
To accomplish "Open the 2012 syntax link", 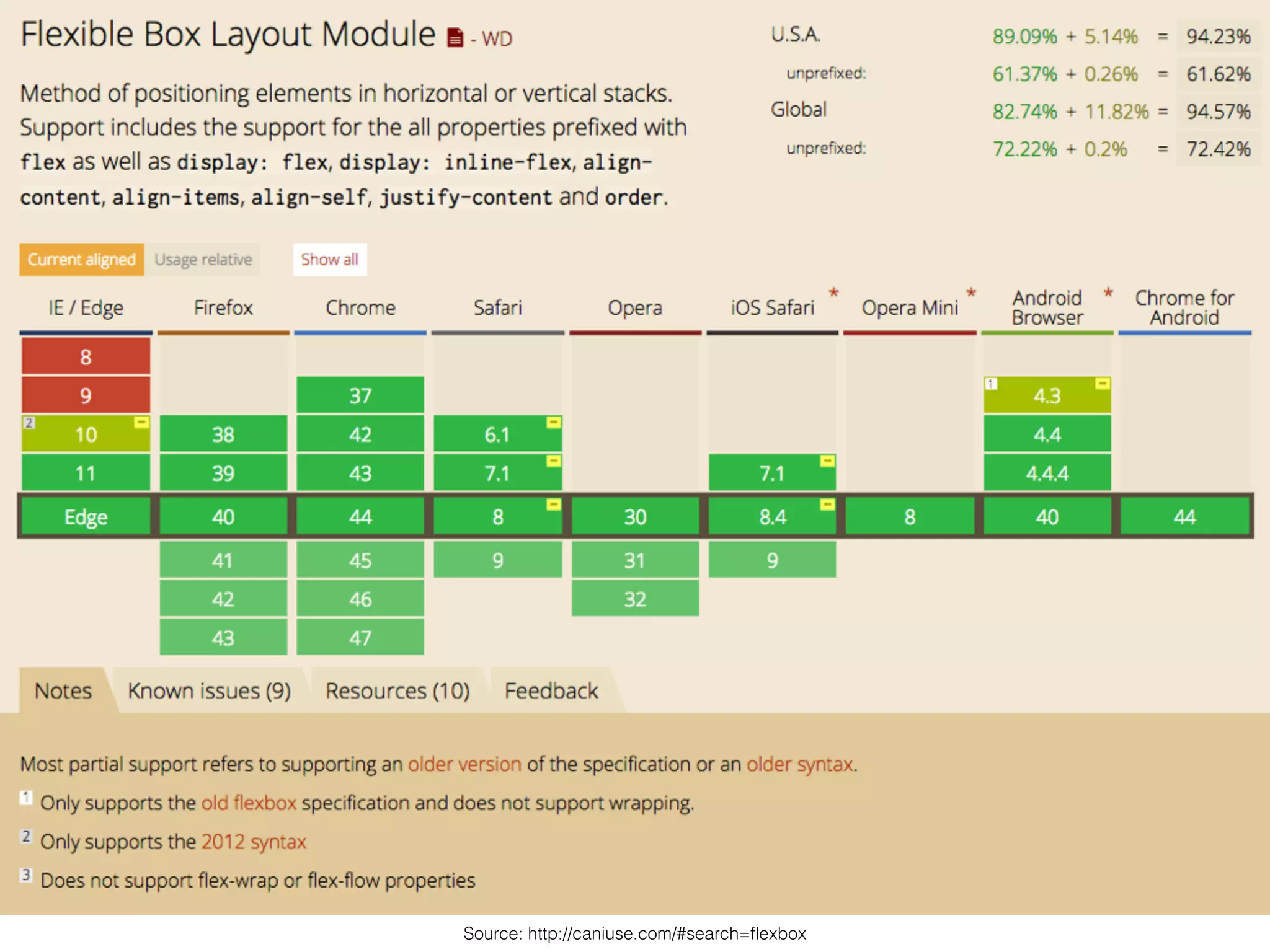I will click(254, 842).
